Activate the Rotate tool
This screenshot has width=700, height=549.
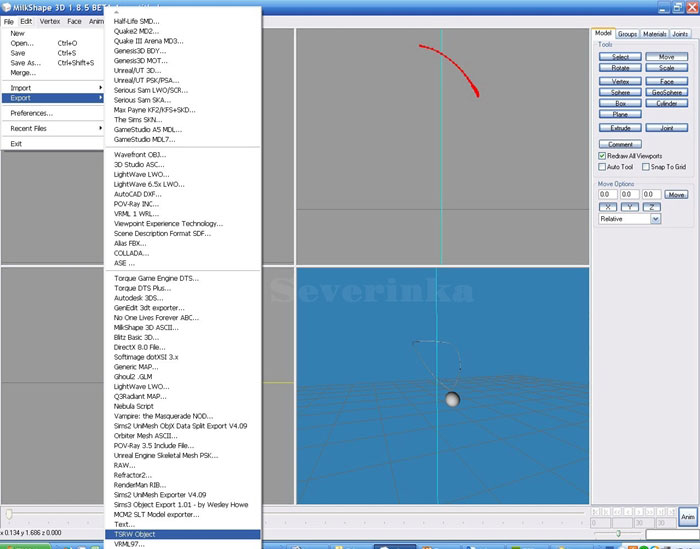(x=620, y=68)
